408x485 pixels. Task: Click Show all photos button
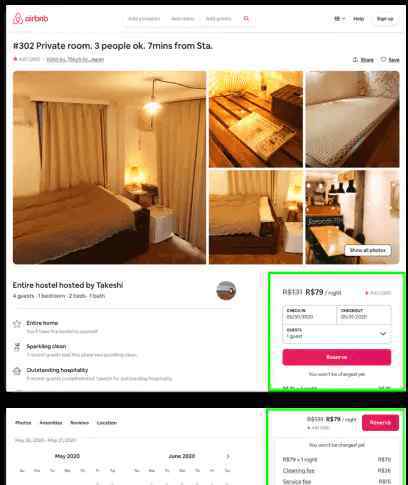[x=367, y=250]
